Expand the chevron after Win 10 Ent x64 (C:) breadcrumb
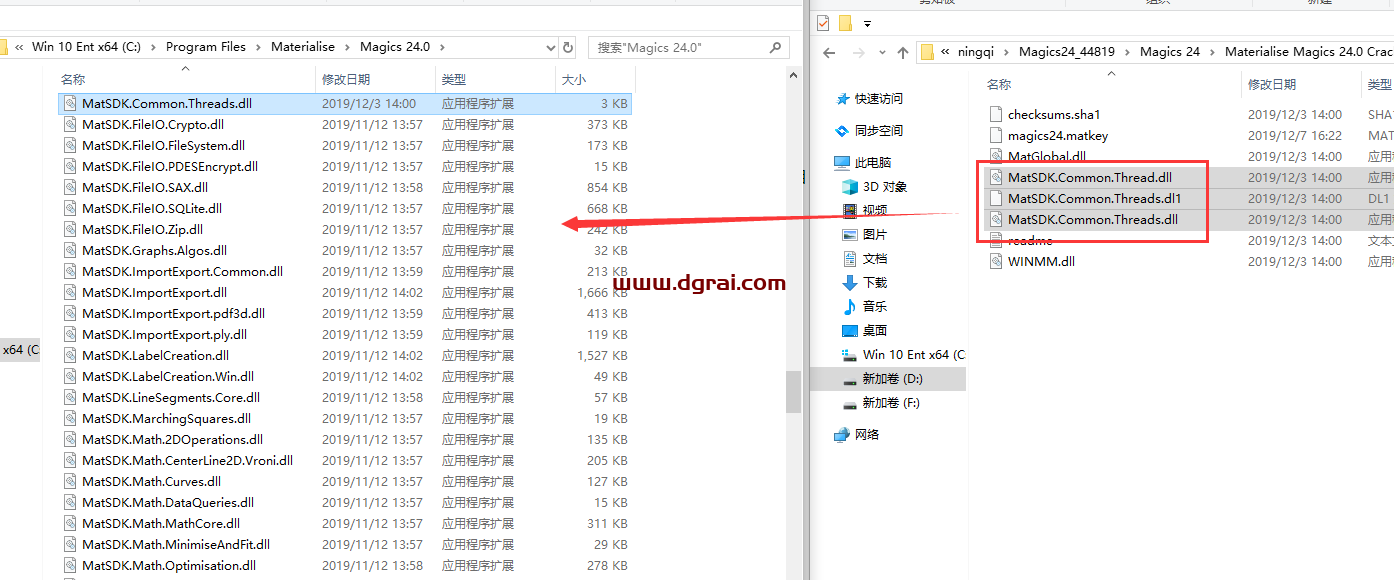 (154, 47)
